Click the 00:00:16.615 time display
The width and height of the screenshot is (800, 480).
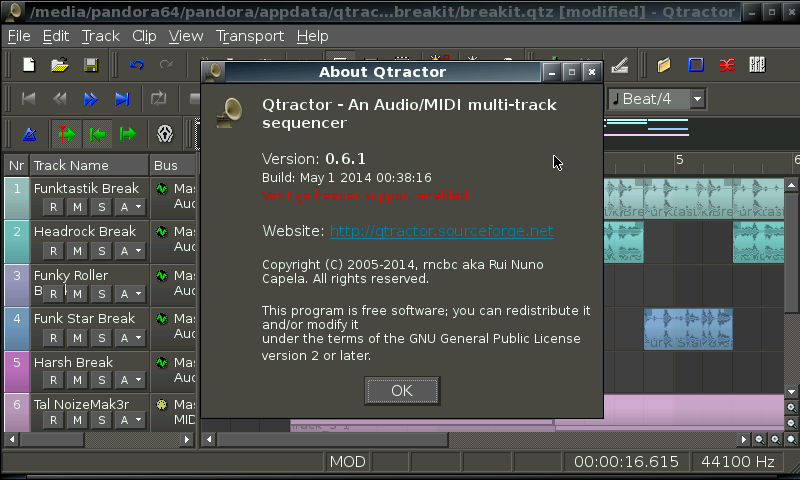[626, 462]
